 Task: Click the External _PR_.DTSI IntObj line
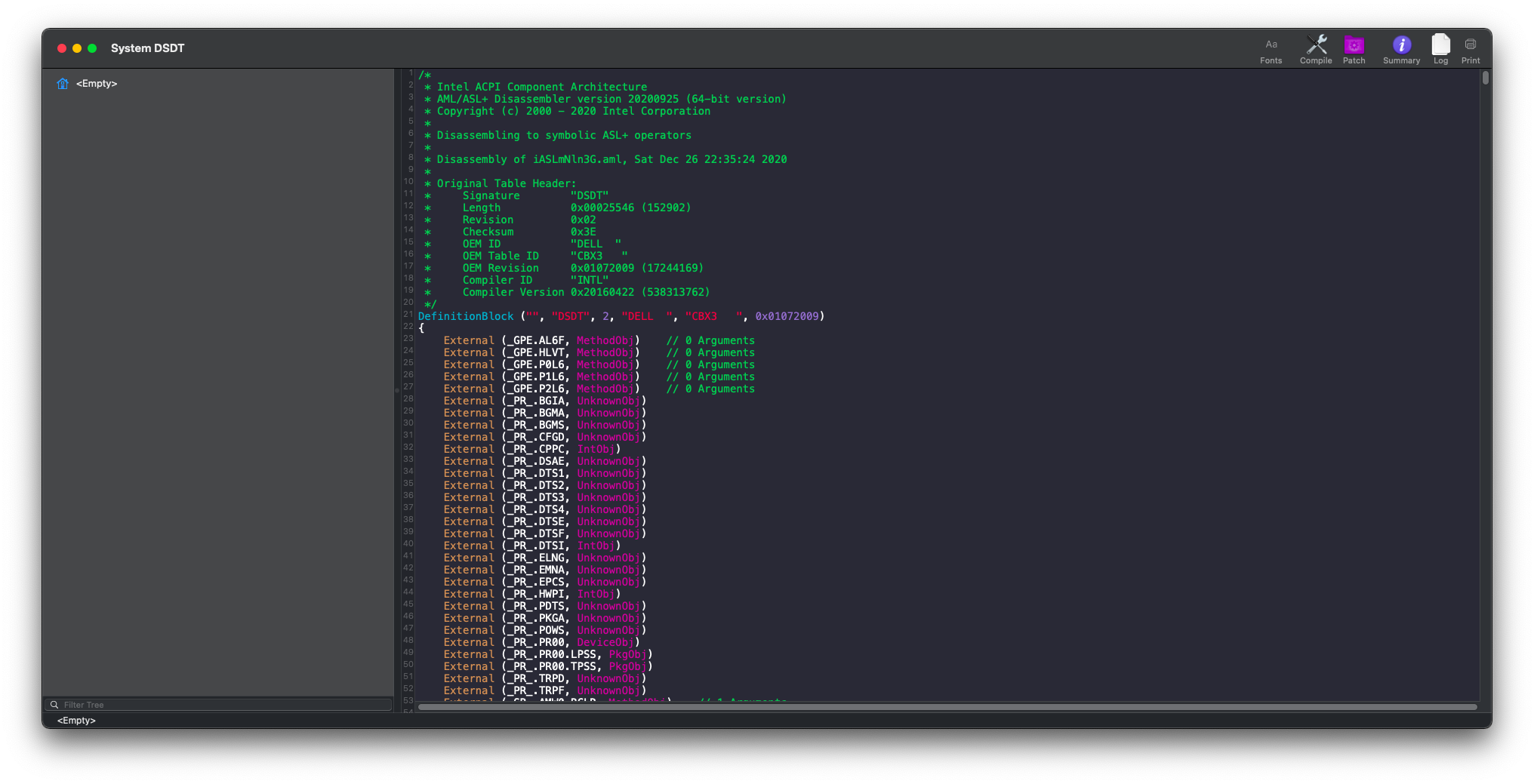click(531, 546)
